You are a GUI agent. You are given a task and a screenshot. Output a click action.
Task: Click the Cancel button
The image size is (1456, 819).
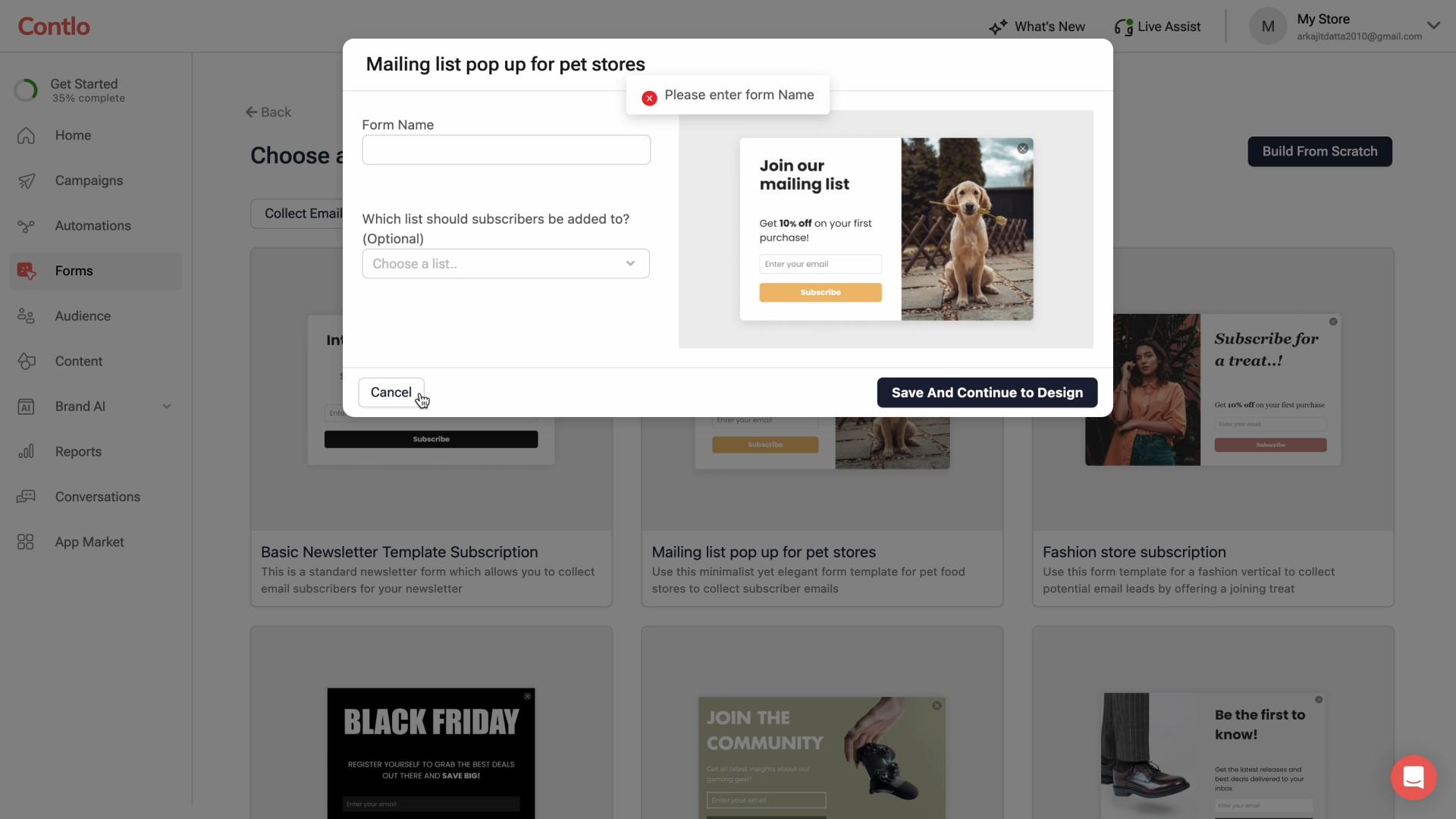point(391,392)
